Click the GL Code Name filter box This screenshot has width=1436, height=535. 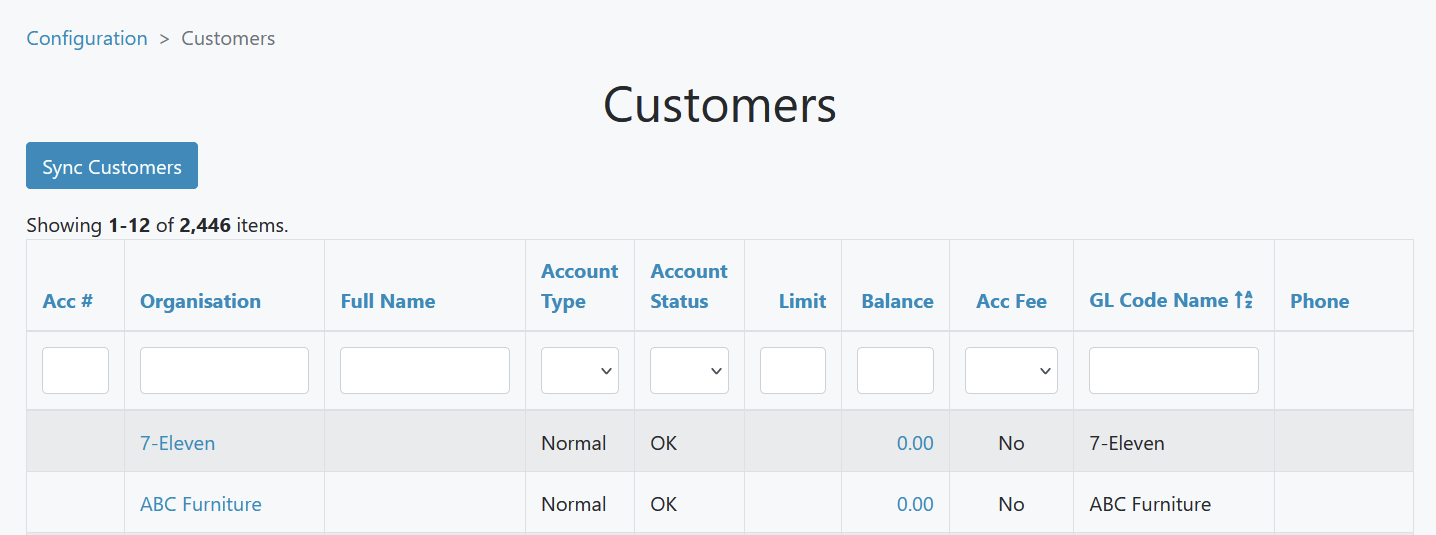click(1174, 370)
